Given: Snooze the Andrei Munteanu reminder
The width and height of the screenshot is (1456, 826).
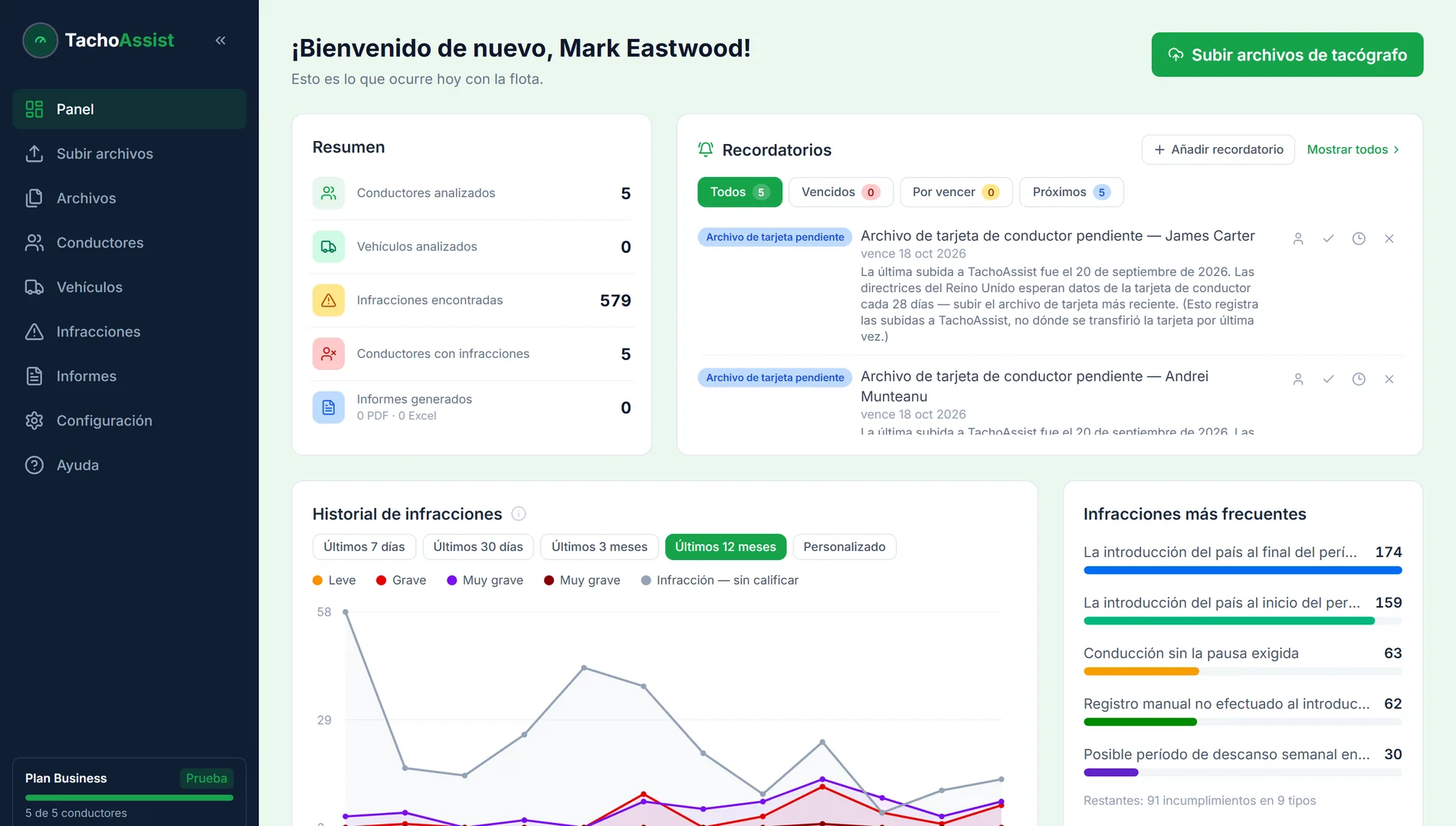Looking at the screenshot, I should (1359, 379).
